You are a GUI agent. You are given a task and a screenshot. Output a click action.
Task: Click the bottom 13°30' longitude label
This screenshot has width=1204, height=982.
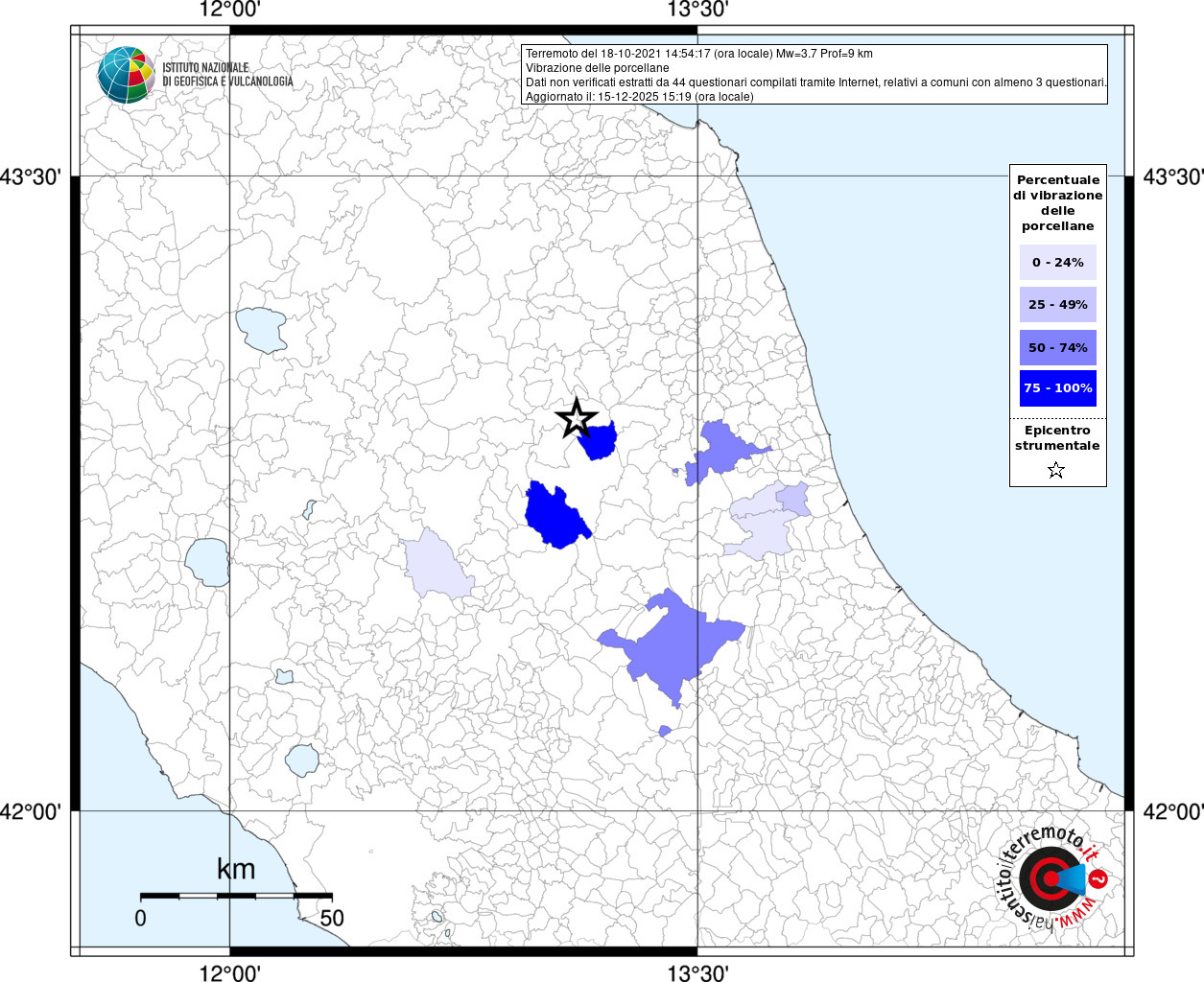pyautogui.click(x=697, y=971)
